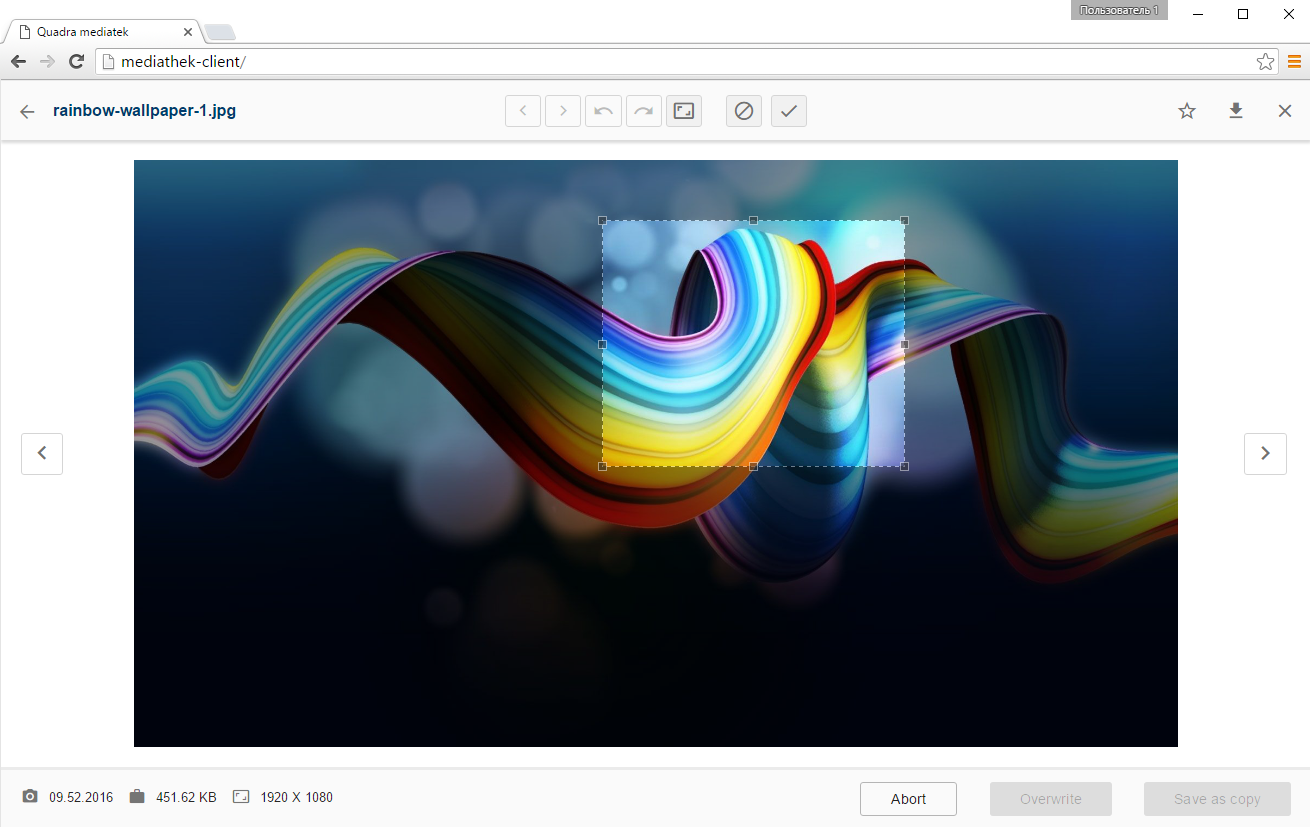Select the Quadra mediatek browser tab
This screenshot has width=1310, height=827.
click(x=98, y=32)
